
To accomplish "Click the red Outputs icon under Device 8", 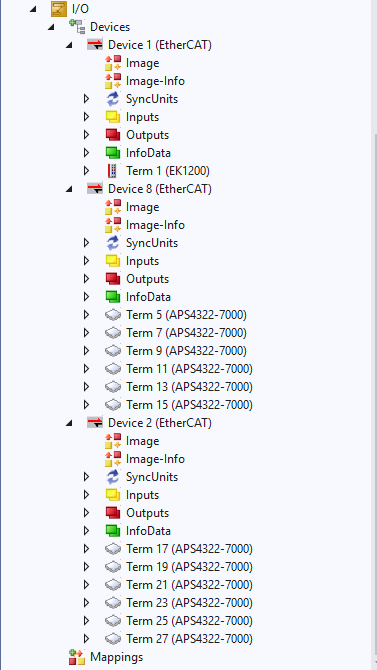I will (x=113, y=279).
